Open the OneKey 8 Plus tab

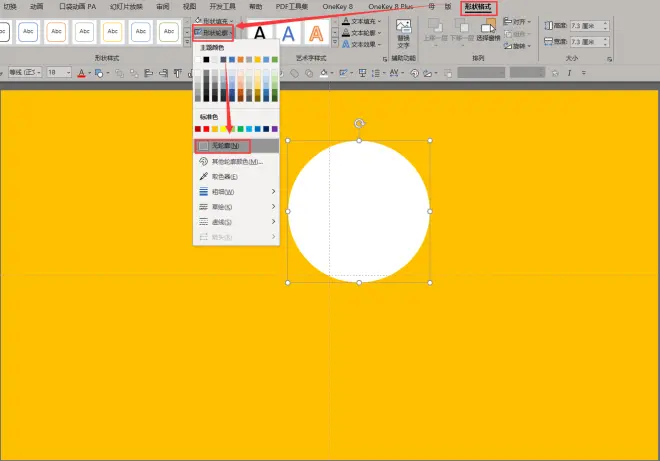(391, 6)
